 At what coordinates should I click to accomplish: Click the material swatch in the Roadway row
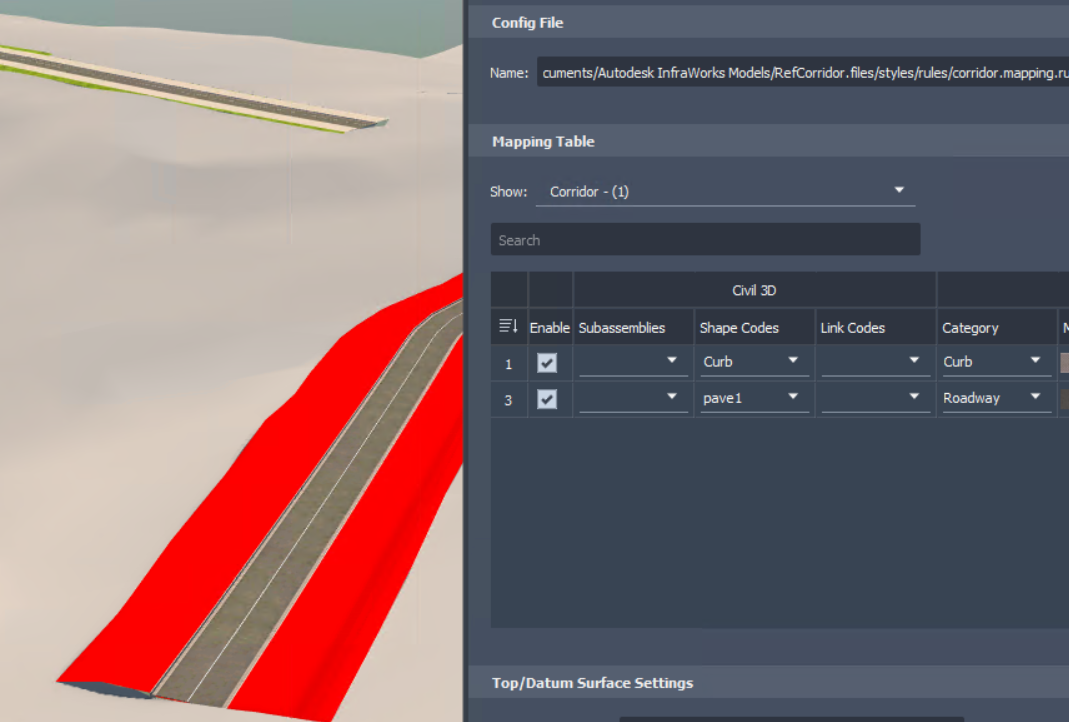(x=1064, y=399)
